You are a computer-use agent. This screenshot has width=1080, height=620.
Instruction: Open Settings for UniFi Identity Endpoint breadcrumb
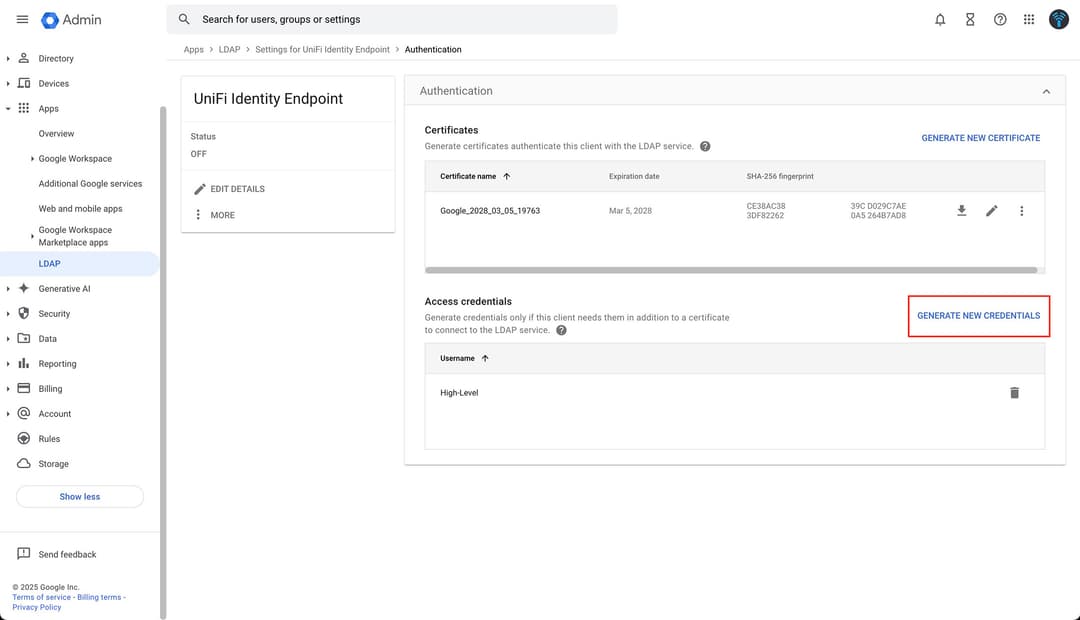click(x=322, y=50)
